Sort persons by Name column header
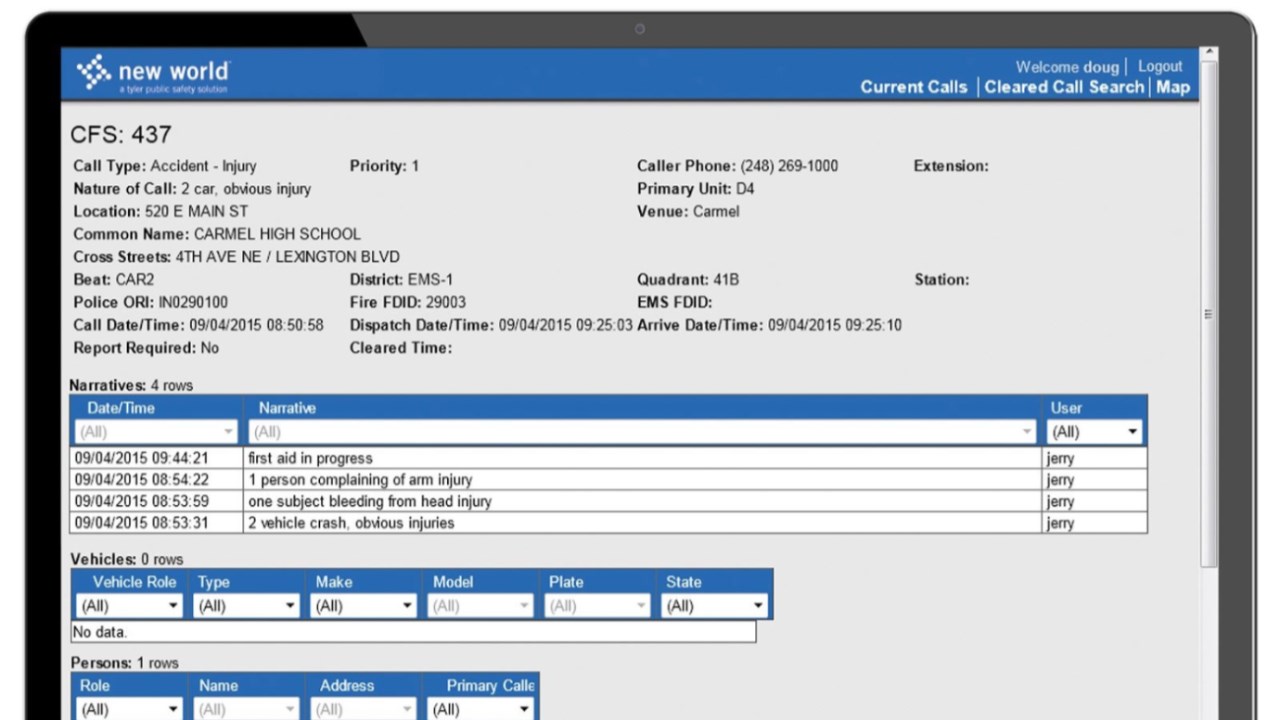This screenshot has width=1280, height=720. point(218,686)
